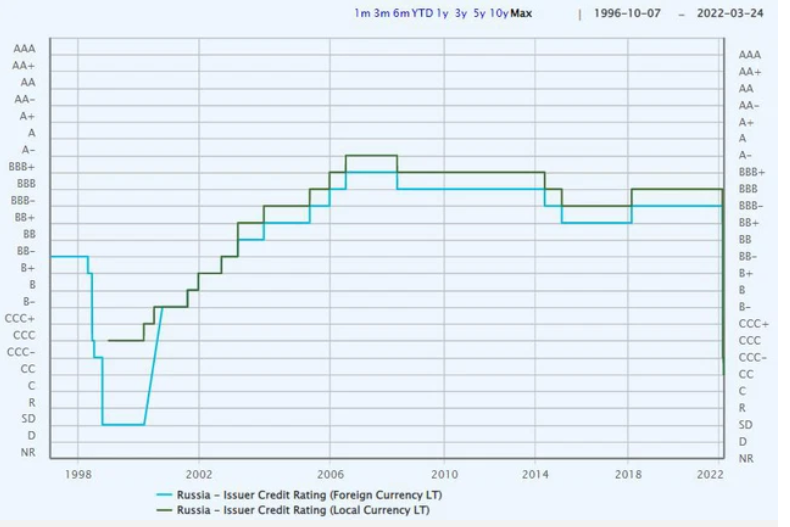The width and height of the screenshot is (790, 527).
Task: Switch to the 5y range
Action: point(479,14)
